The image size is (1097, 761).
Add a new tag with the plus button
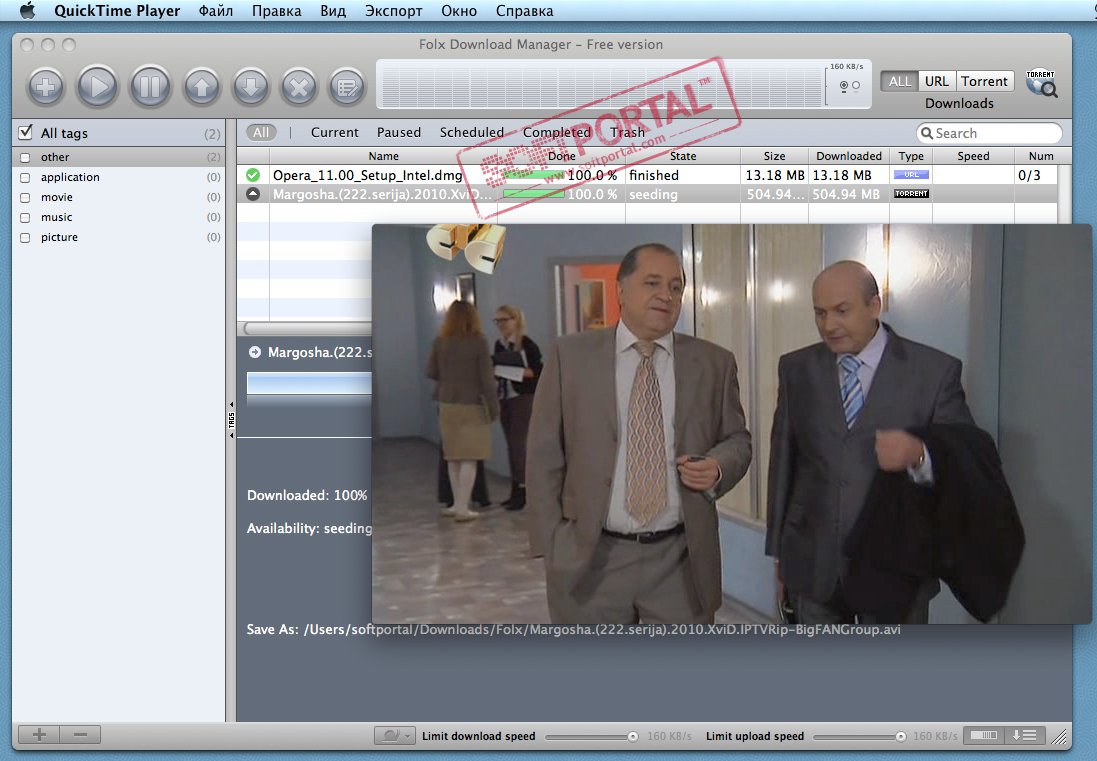pos(39,734)
